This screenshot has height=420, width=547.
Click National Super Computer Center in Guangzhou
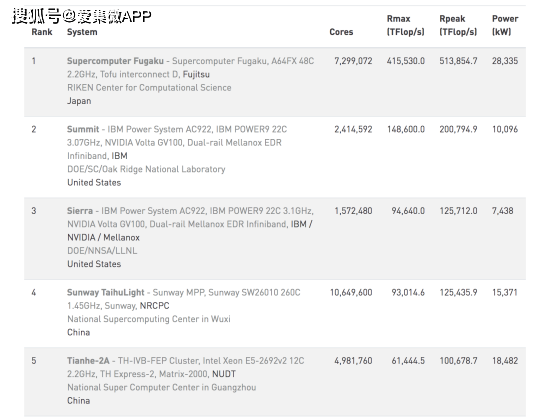(x=162, y=388)
